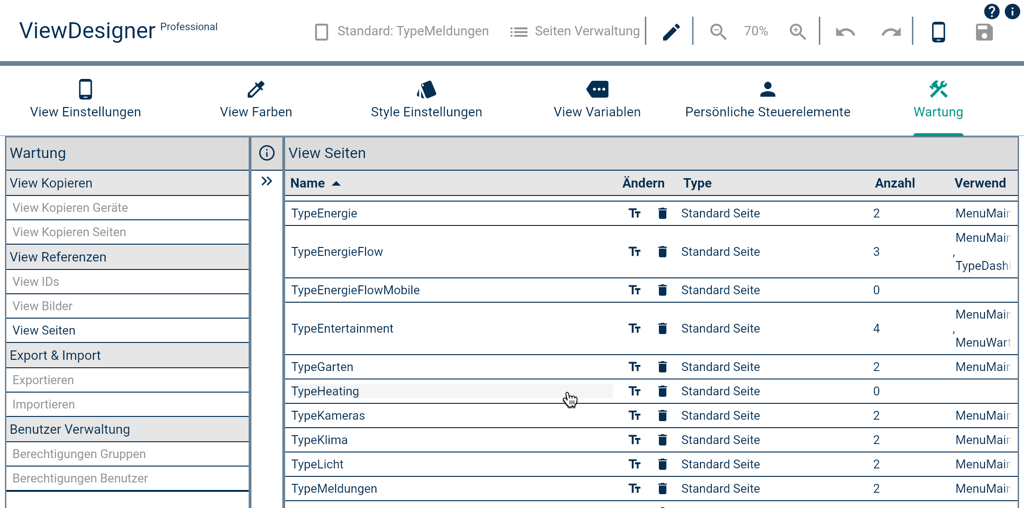
Task: Expand side panel with the double chevron
Action: tap(266, 182)
